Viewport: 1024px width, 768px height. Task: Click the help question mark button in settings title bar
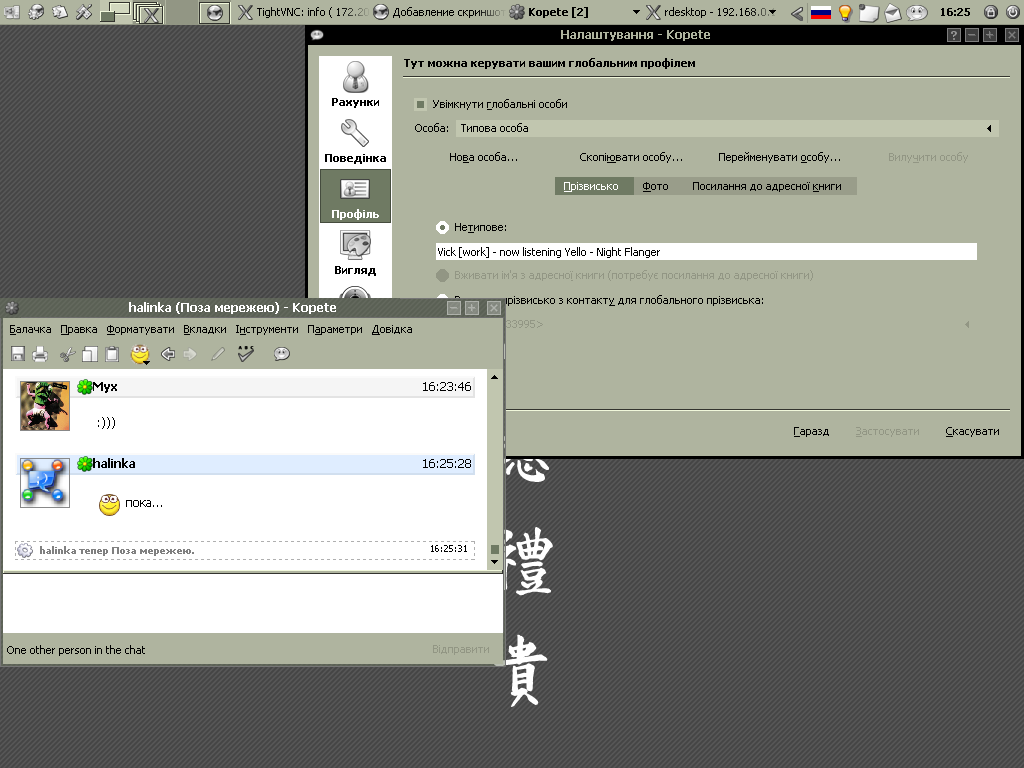tap(953, 35)
